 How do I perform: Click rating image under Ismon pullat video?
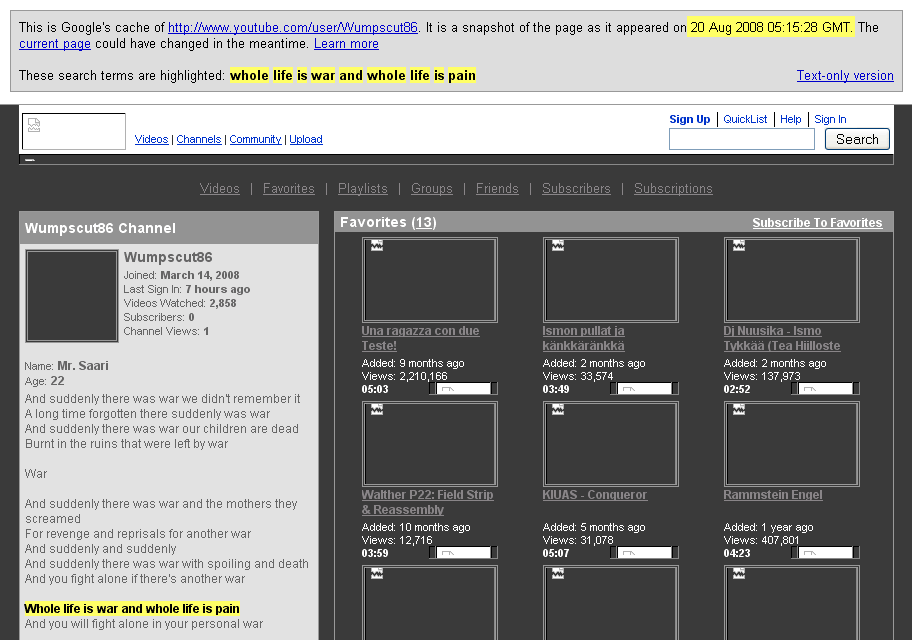point(644,389)
